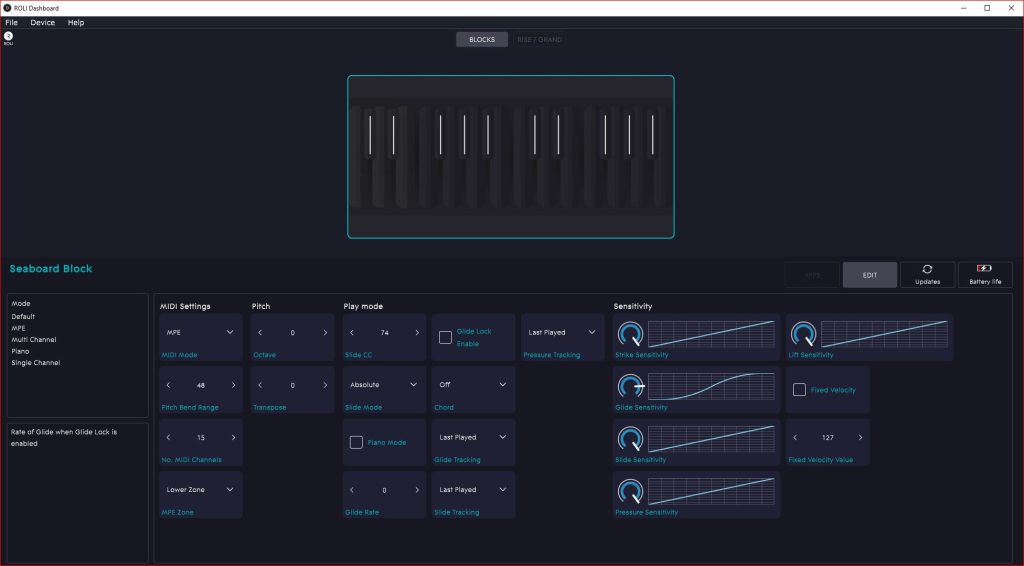Image resolution: width=1024 pixels, height=566 pixels.
Task: Open the Help menu
Action: click(76, 22)
